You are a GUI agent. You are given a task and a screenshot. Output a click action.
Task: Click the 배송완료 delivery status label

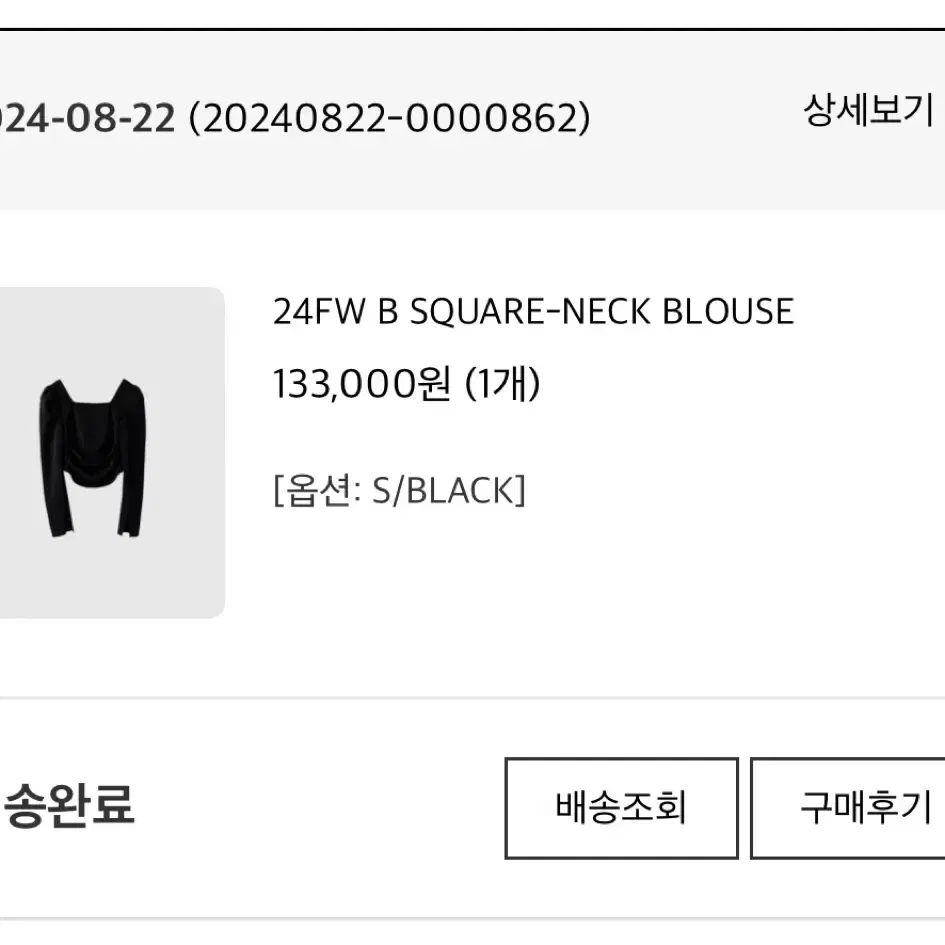click(x=68, y=805)
